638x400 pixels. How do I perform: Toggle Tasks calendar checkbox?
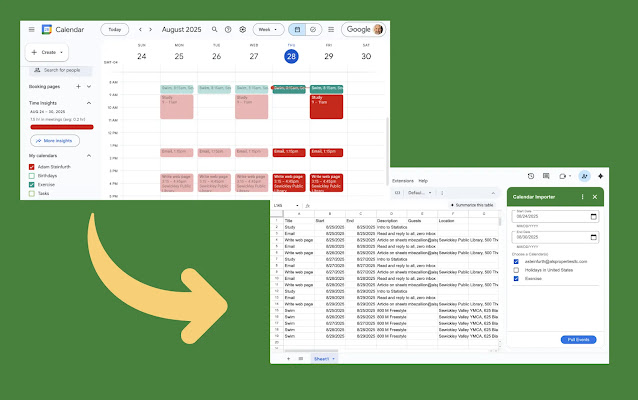click(32, 194)
